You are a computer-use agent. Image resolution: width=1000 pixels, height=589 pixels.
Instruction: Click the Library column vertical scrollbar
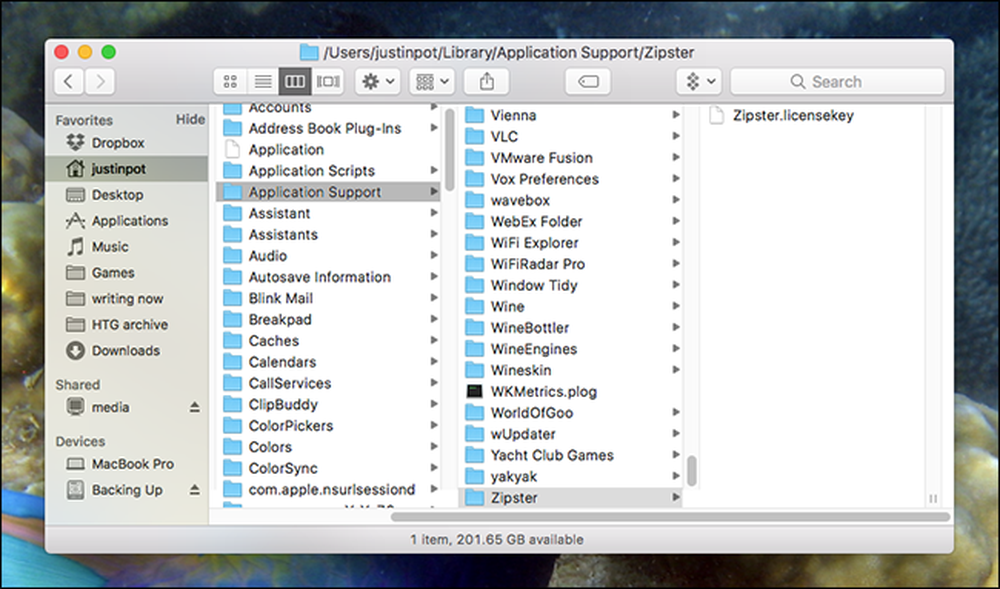(x=450, y=149)
